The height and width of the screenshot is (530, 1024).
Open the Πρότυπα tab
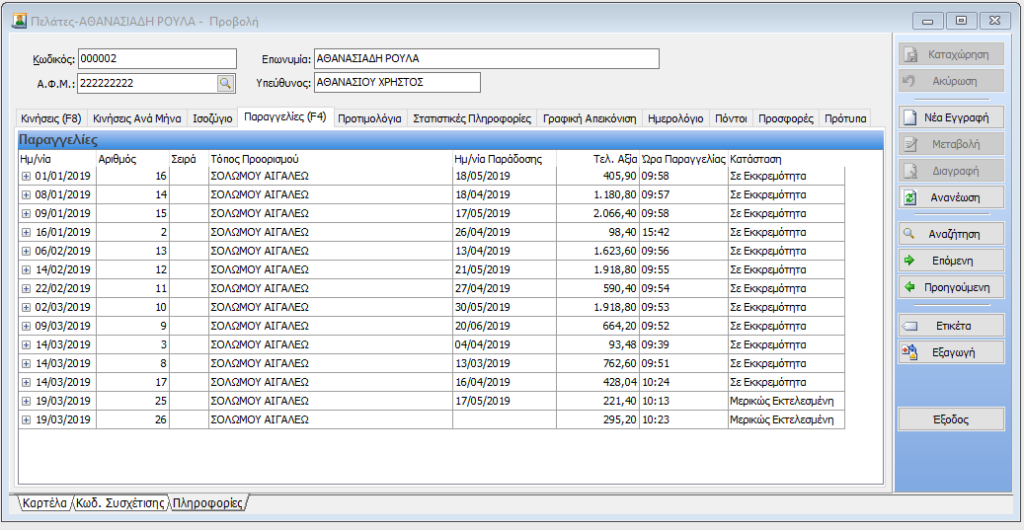[845, 119]
